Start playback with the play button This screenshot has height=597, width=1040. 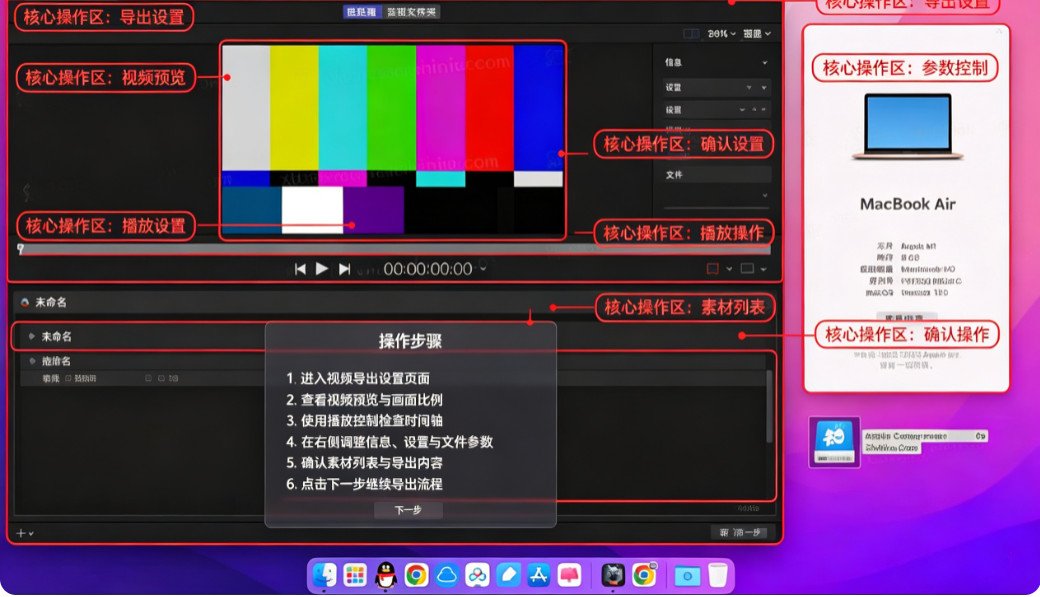pyautogui.click(x=322, y=269)
